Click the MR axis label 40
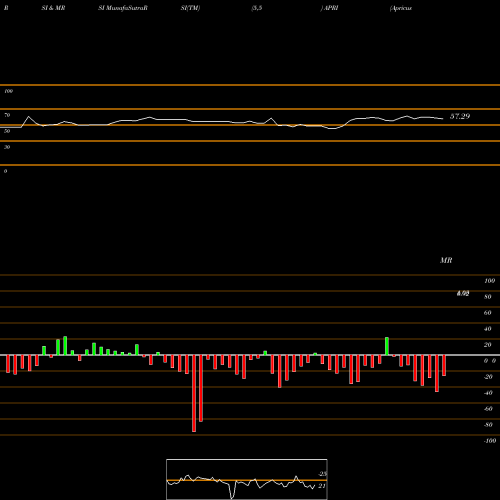This screenshot has width=500, height=500. pyautogui.click(x=488, y=329)
